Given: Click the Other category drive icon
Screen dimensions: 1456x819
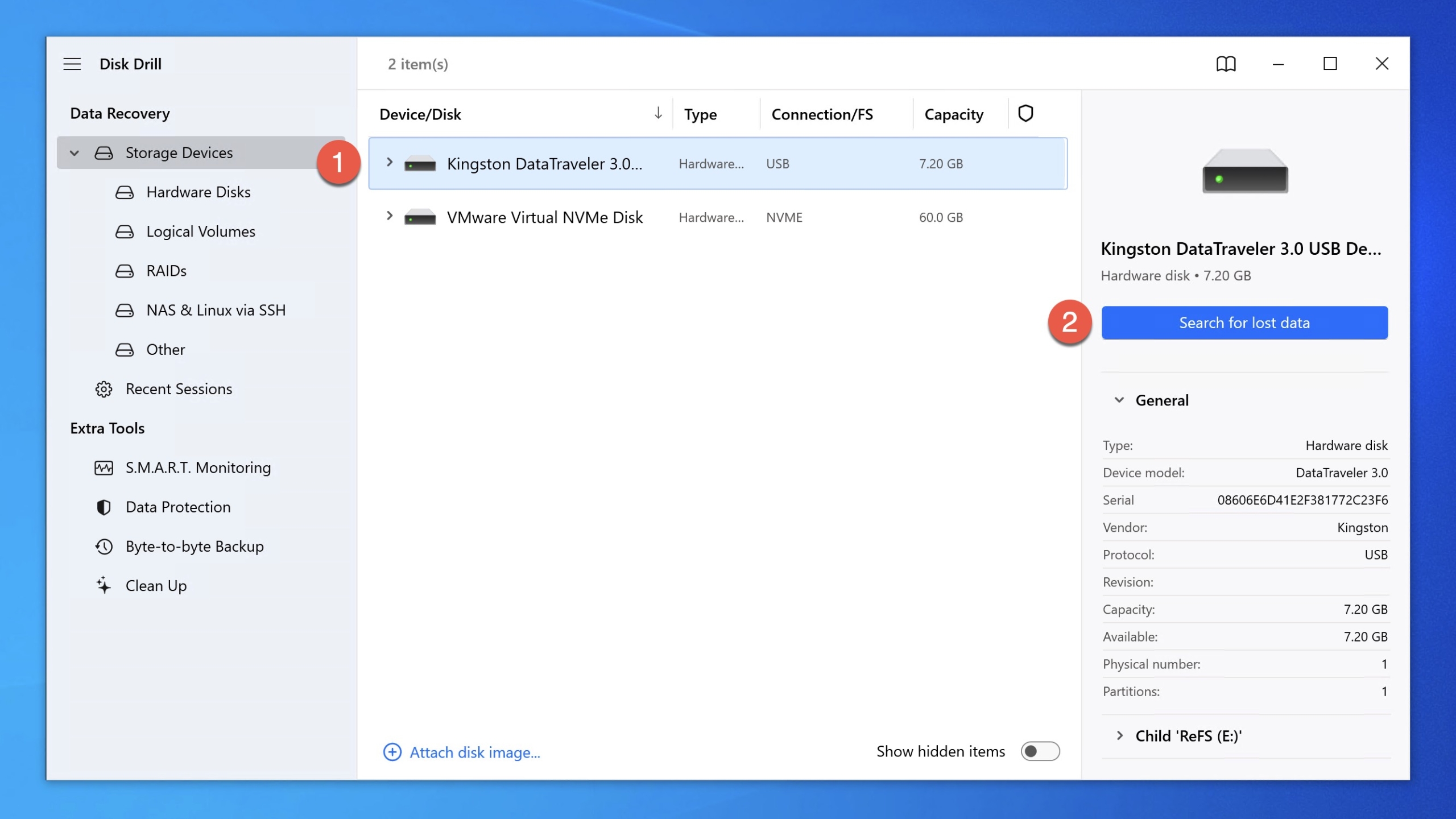Looking at the screenshot, I should [x=125, y=349].
